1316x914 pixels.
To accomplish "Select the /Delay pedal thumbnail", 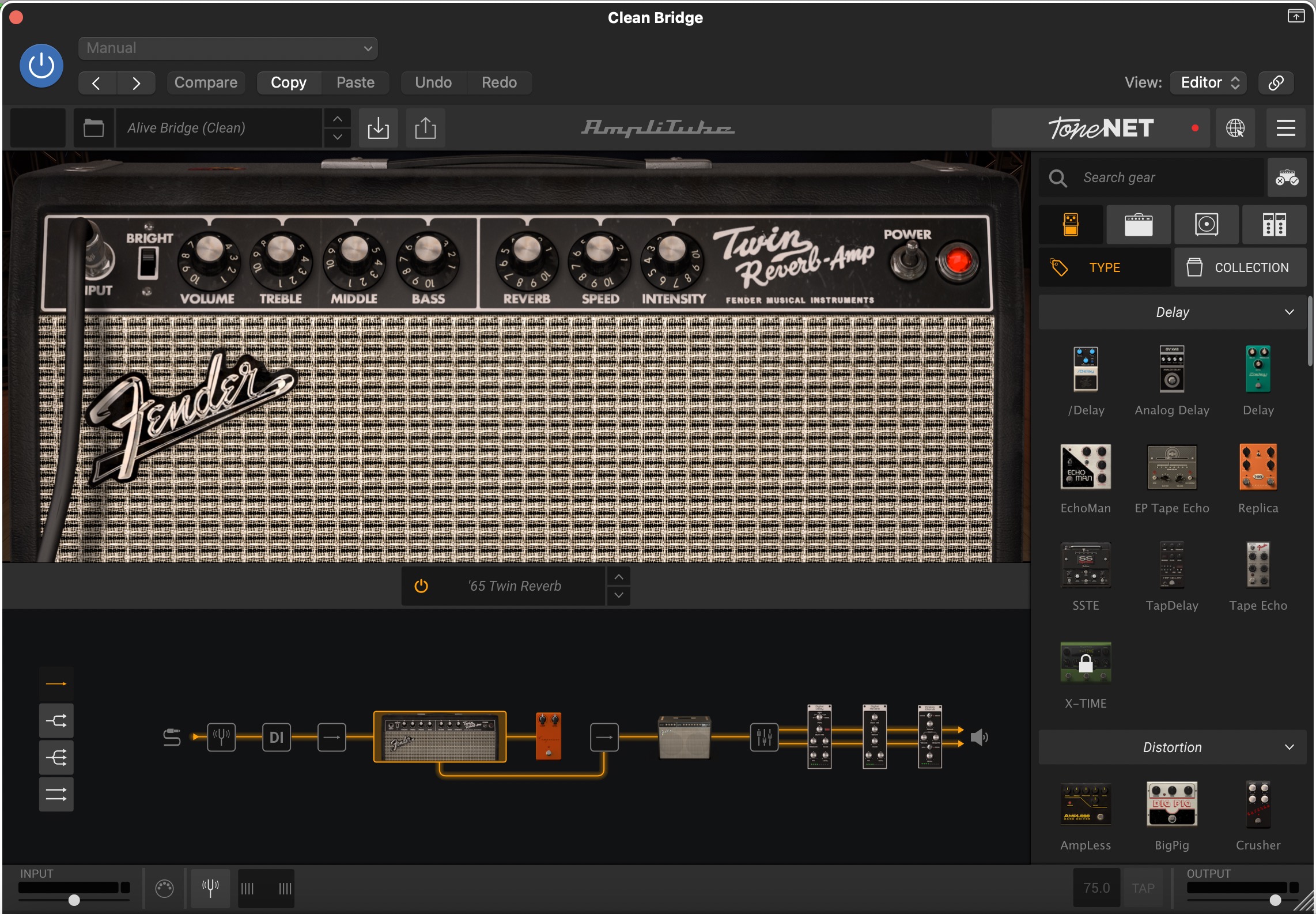I will pos(1086,370).
